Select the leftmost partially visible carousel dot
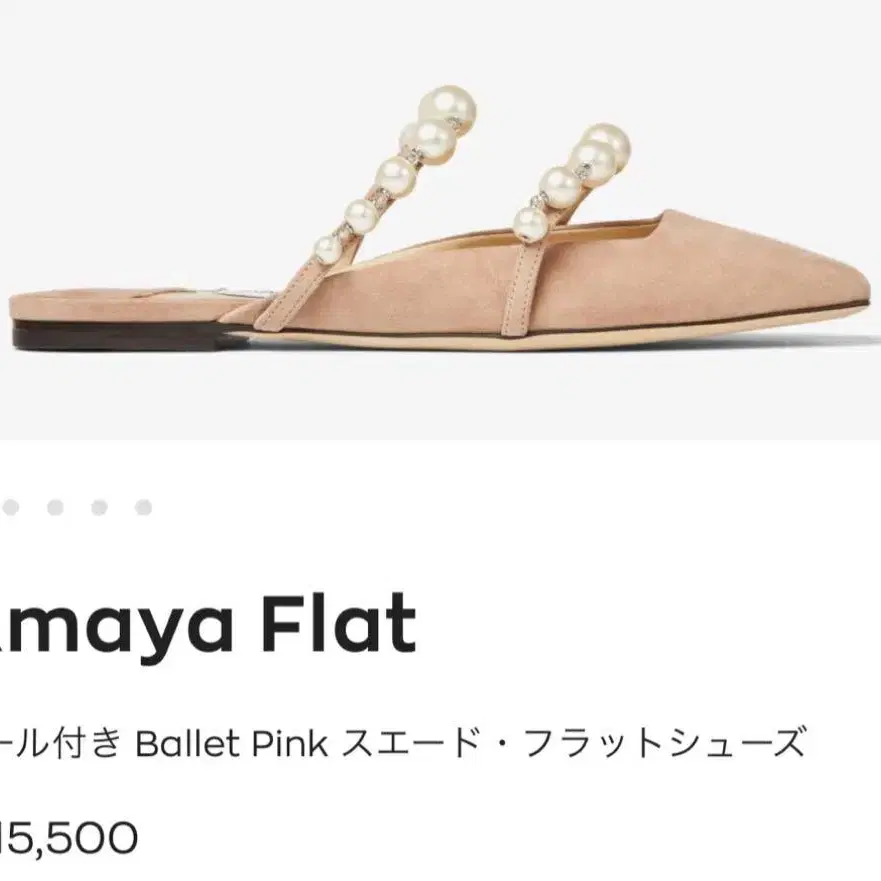Screen dimensions: 881x881 (10, 507)
